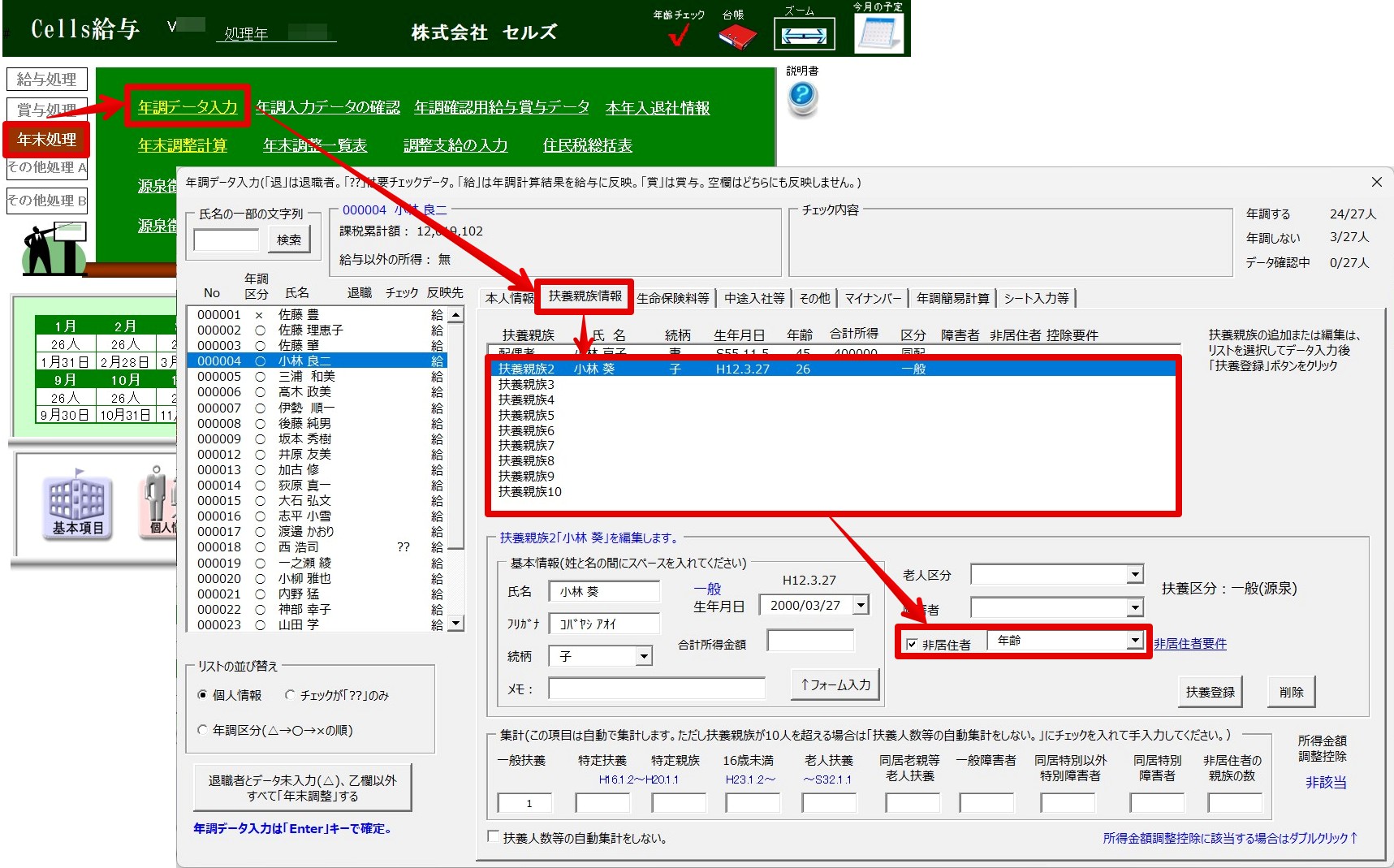Image resolution: width=1394 pixels, height=868 pixels.
Task: Select the 年調区分(△→○→×の順) radio button
Action: point(203,730)
